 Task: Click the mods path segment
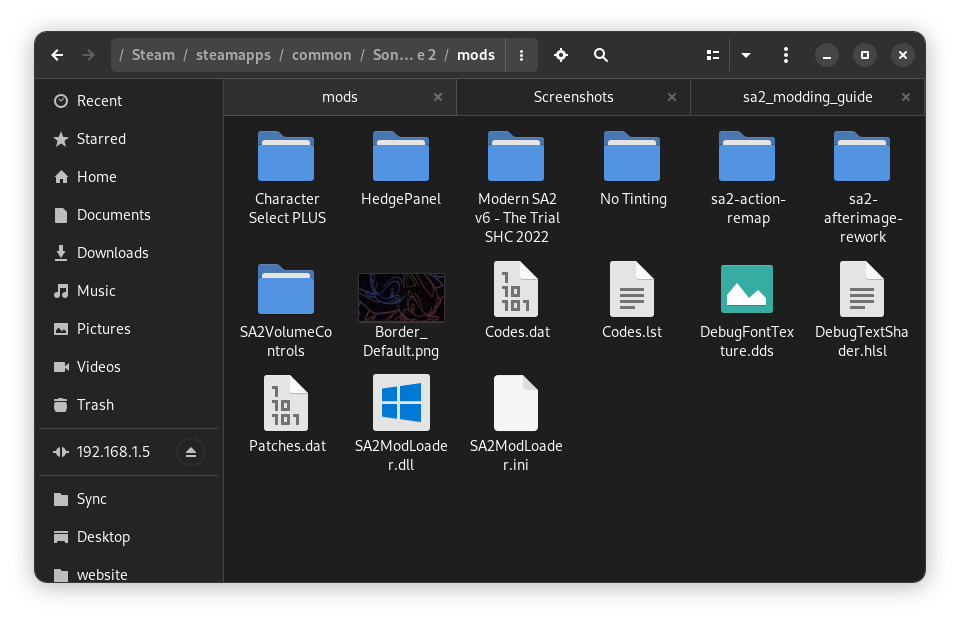(476, 55)
